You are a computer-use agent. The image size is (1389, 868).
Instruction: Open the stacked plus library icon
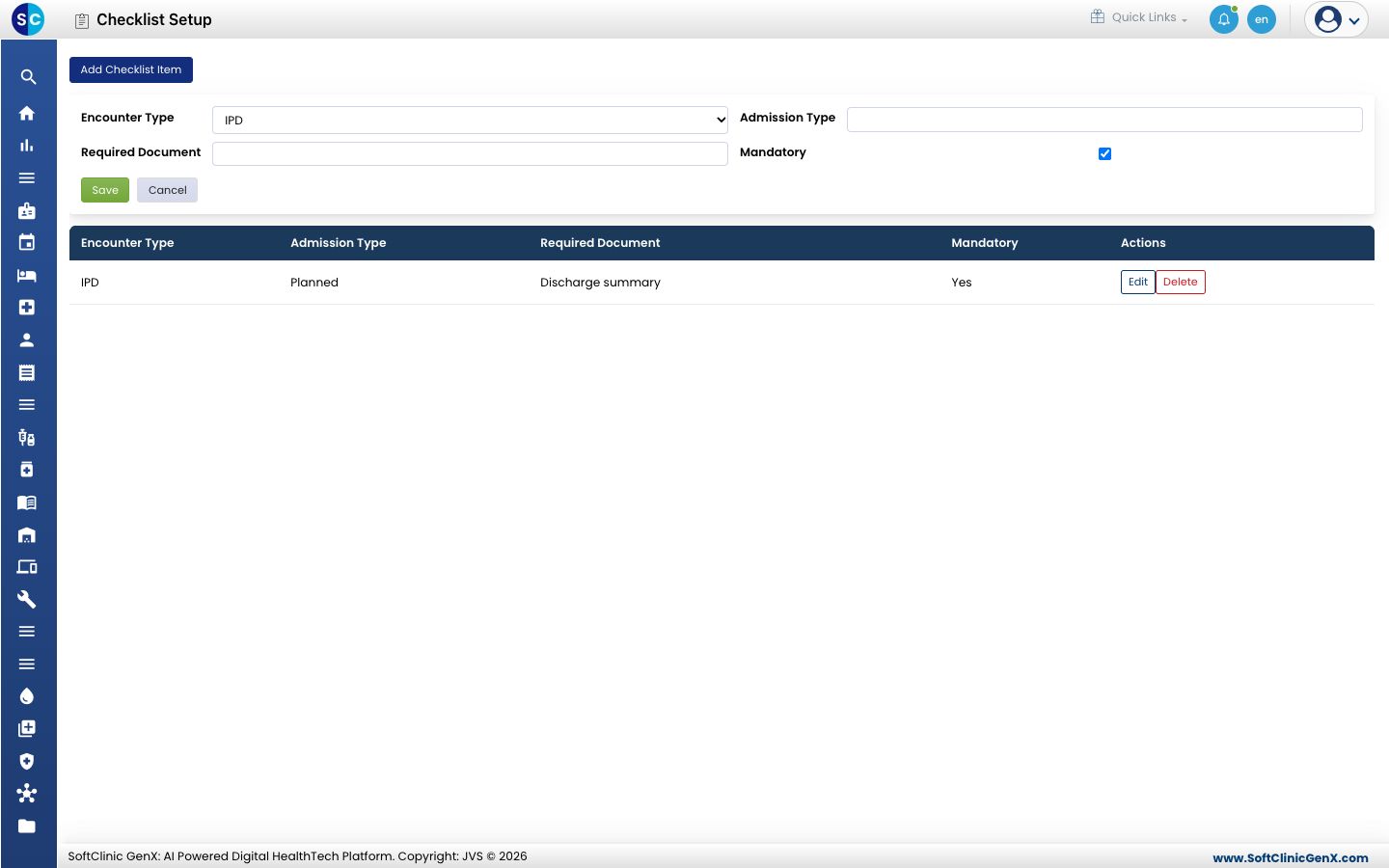coord(27,728)
